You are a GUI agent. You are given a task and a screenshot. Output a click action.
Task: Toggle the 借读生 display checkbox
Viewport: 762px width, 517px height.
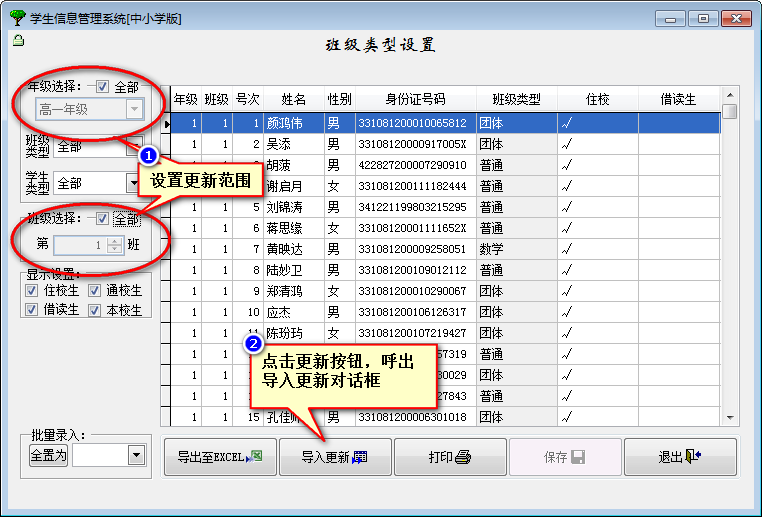33,310
